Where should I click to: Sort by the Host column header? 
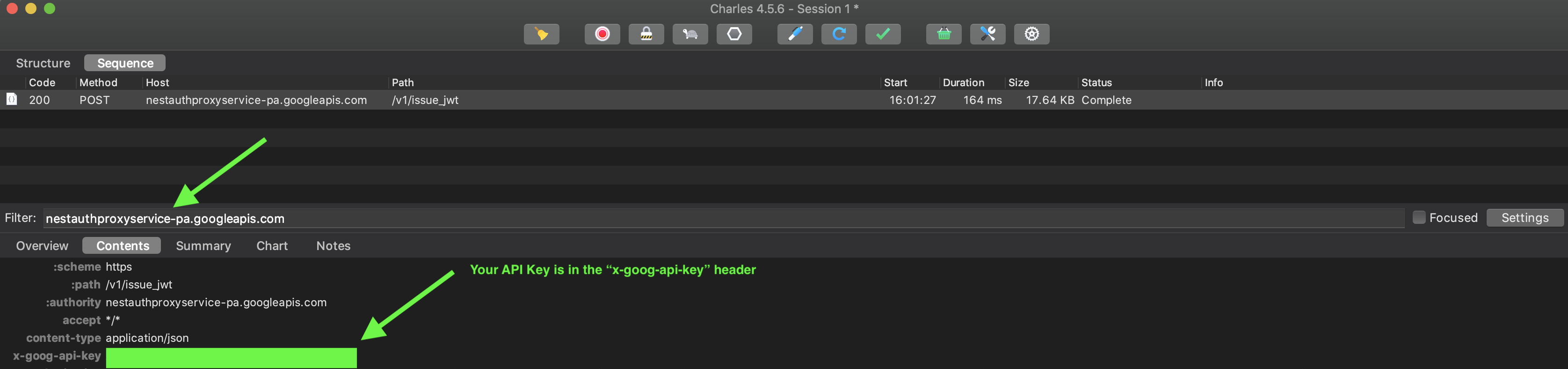(x=157, y=83)
